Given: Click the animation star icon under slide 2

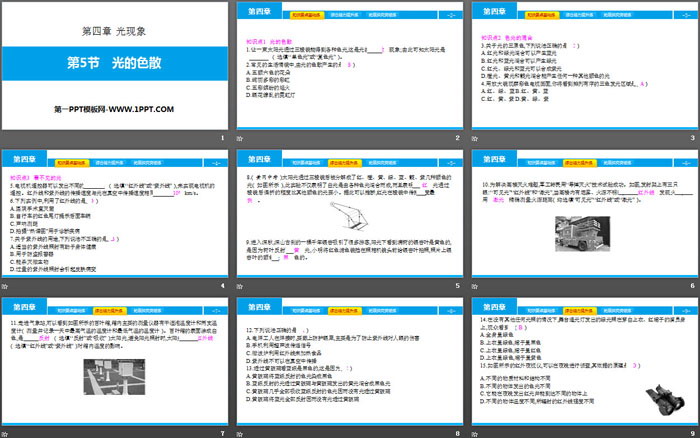Looking at the screenshot, I should point(240,138).
